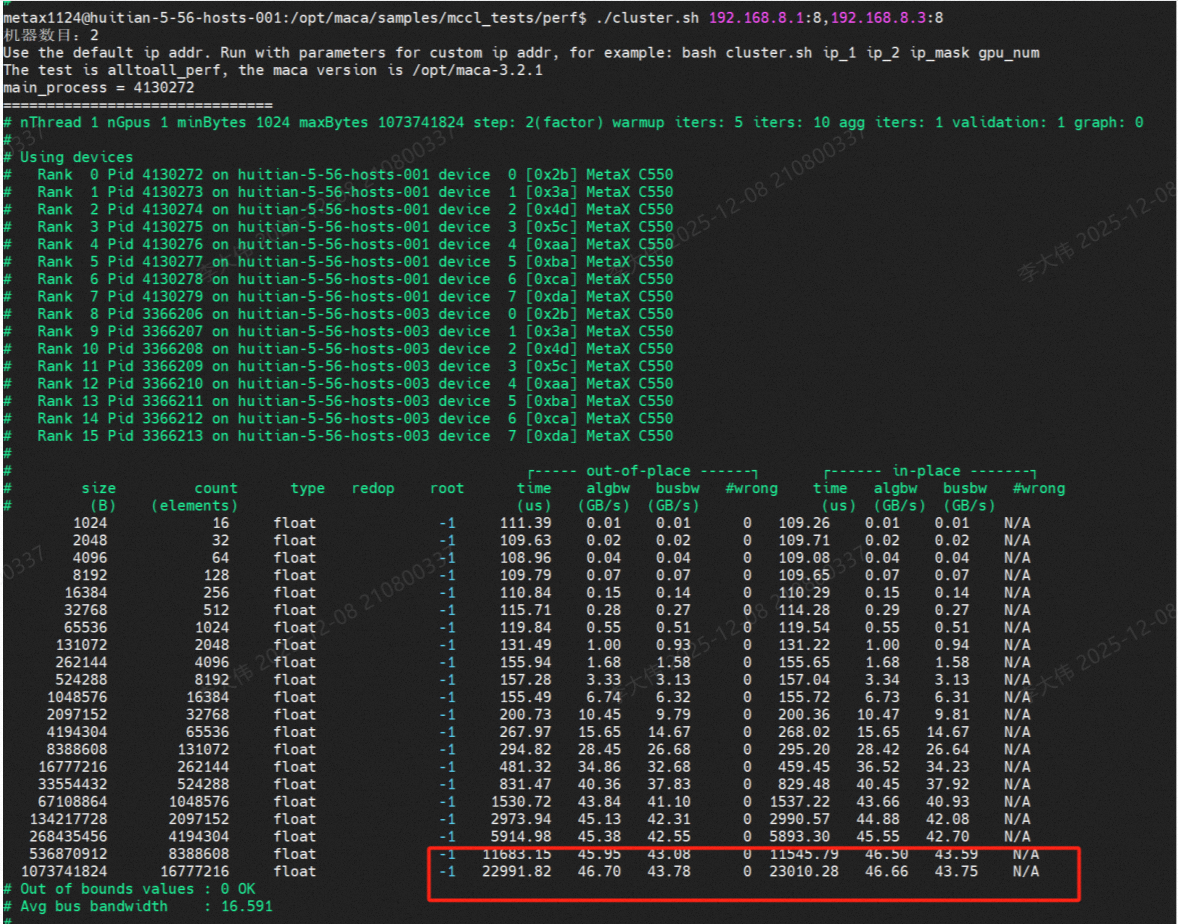Click the 'size' column header

(x=98, y=488)
